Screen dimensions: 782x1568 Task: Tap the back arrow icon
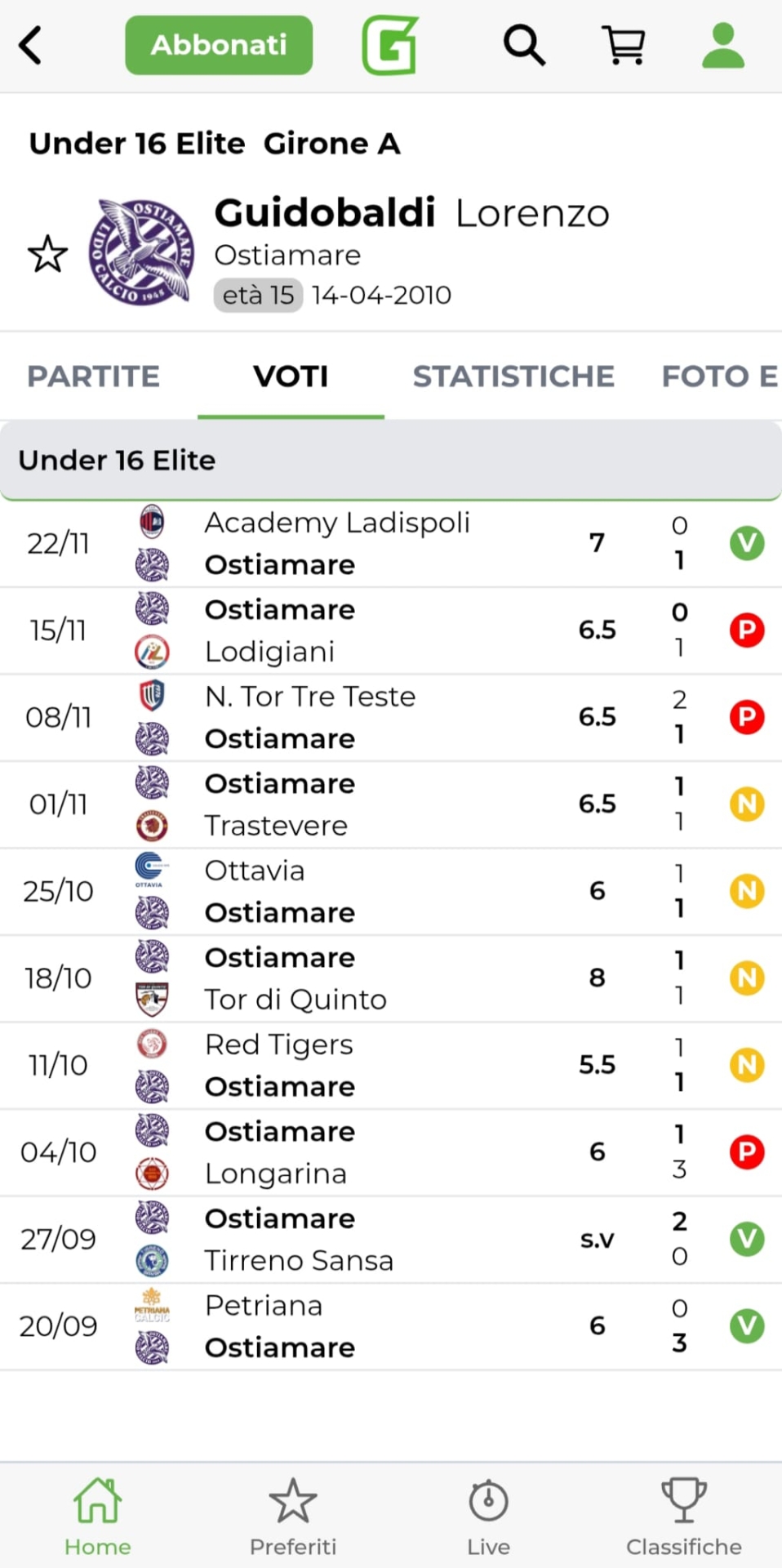point(31,45)
